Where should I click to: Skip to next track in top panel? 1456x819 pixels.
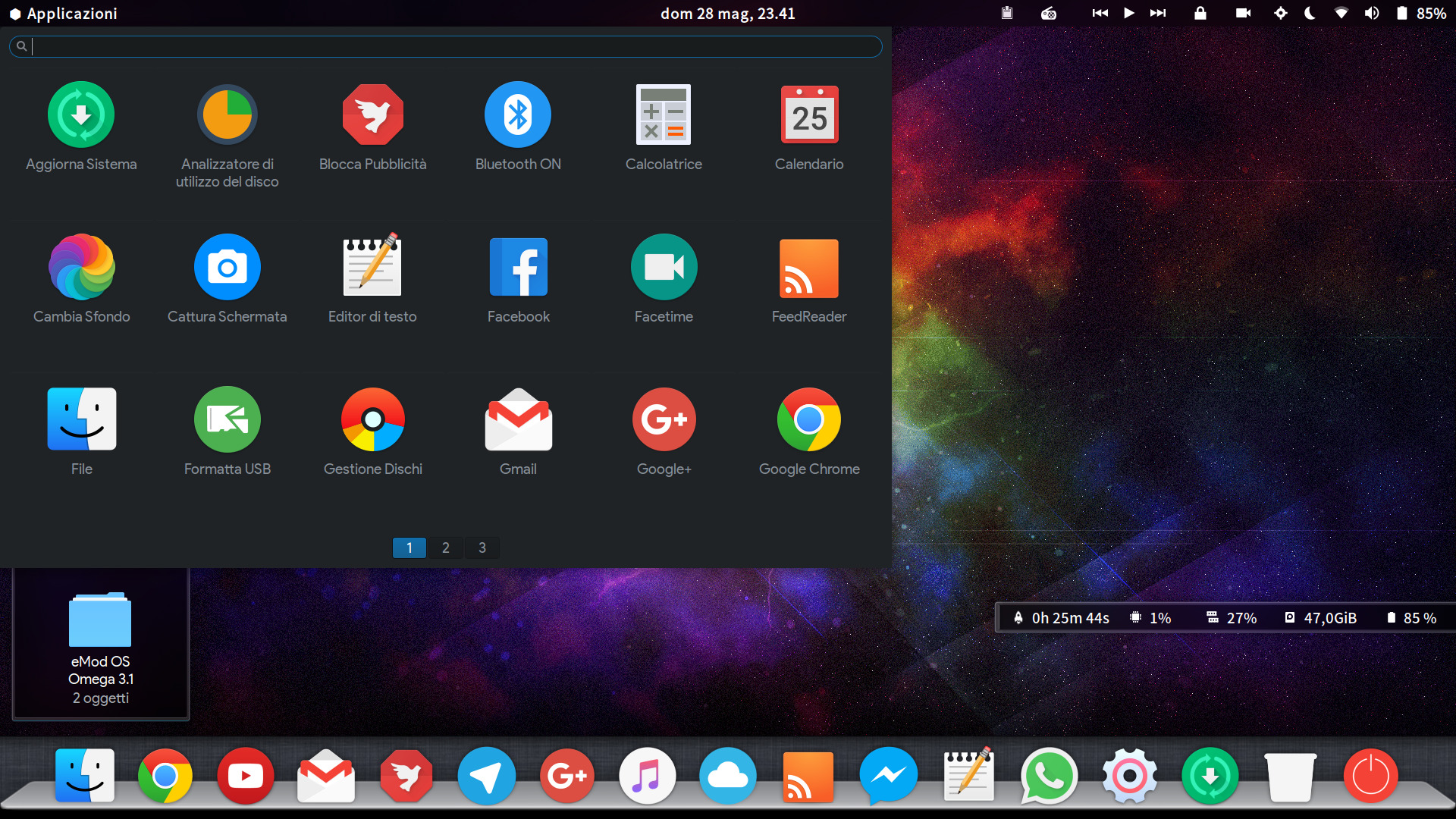pyautogui.click(x=1158, y=13)
